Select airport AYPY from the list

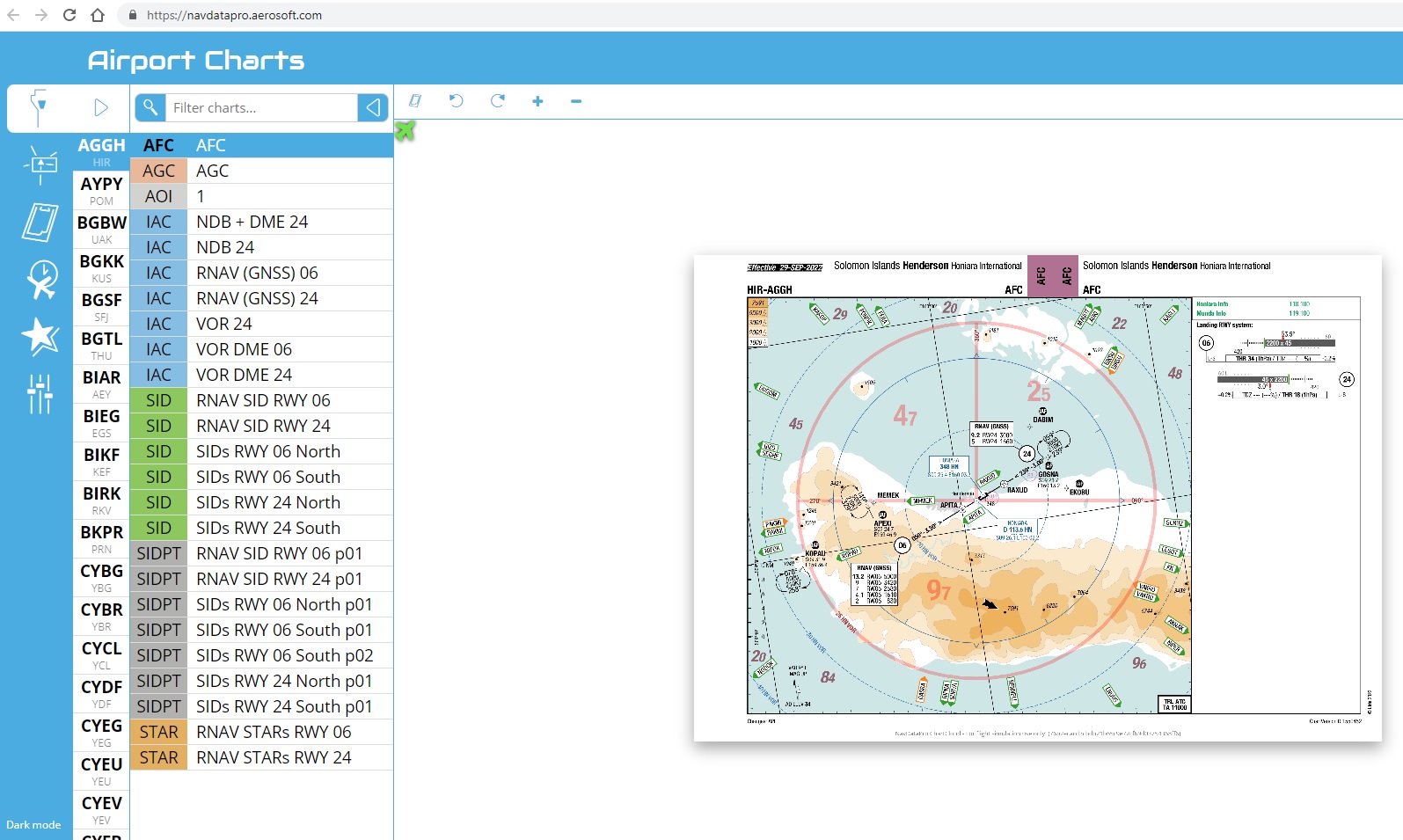(101, 190)
